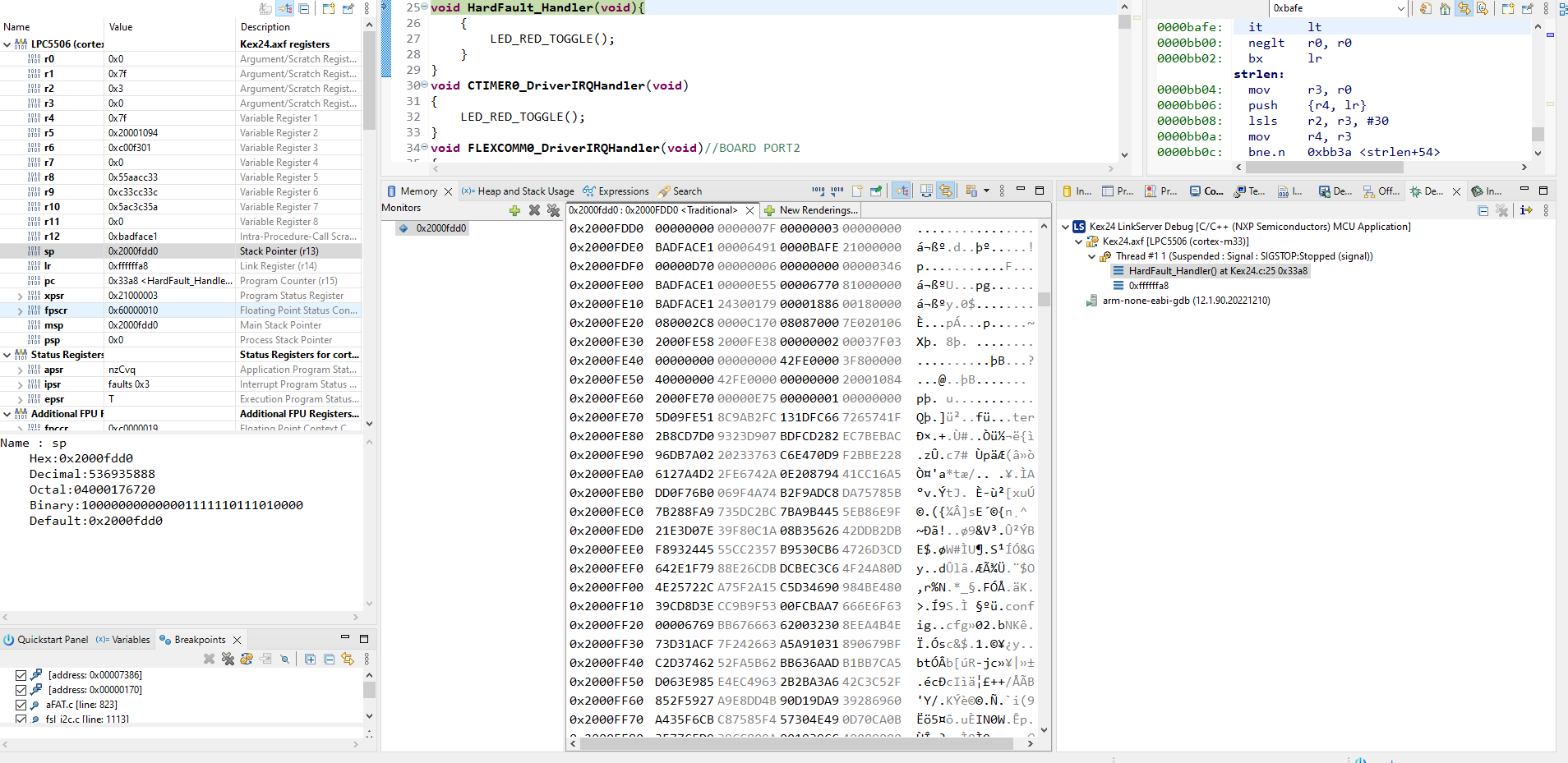Uncheck breakpoint at address 0x00007386

21,675
